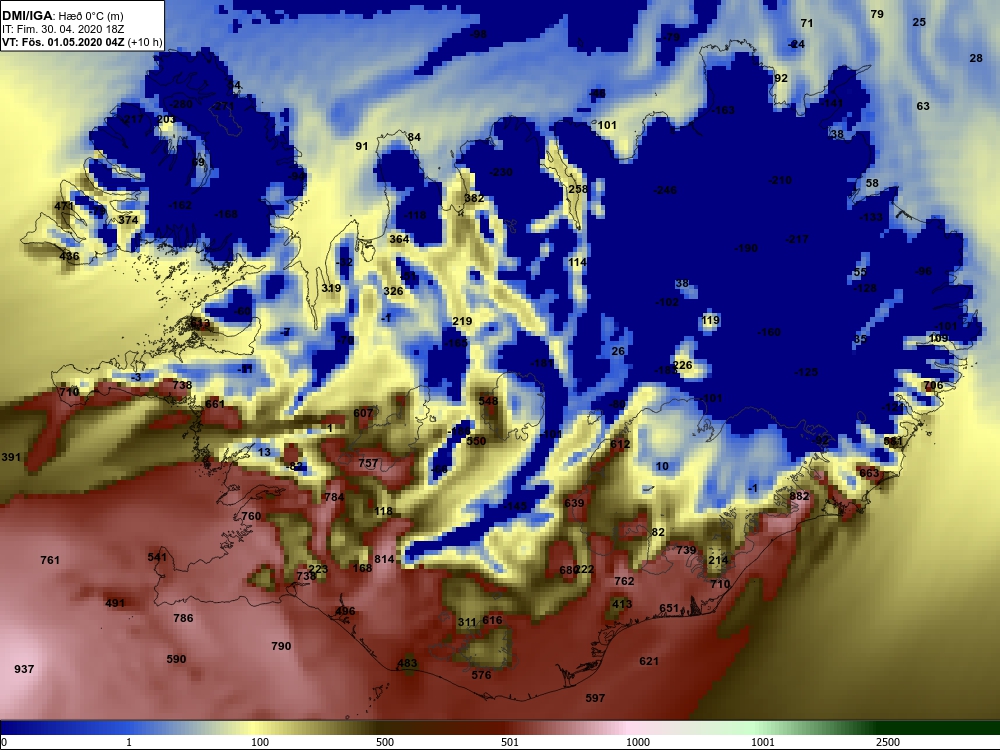Click the map value 616
This screenshot has width=1000, height=750.
tap(492, 620)
